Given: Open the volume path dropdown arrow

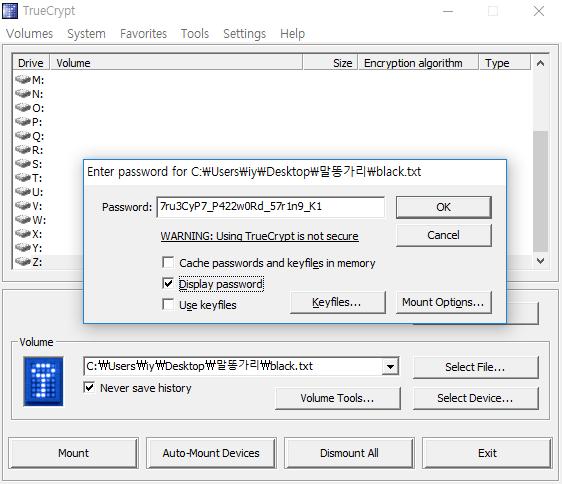Looking at the screenshot, I should point(390,366).
